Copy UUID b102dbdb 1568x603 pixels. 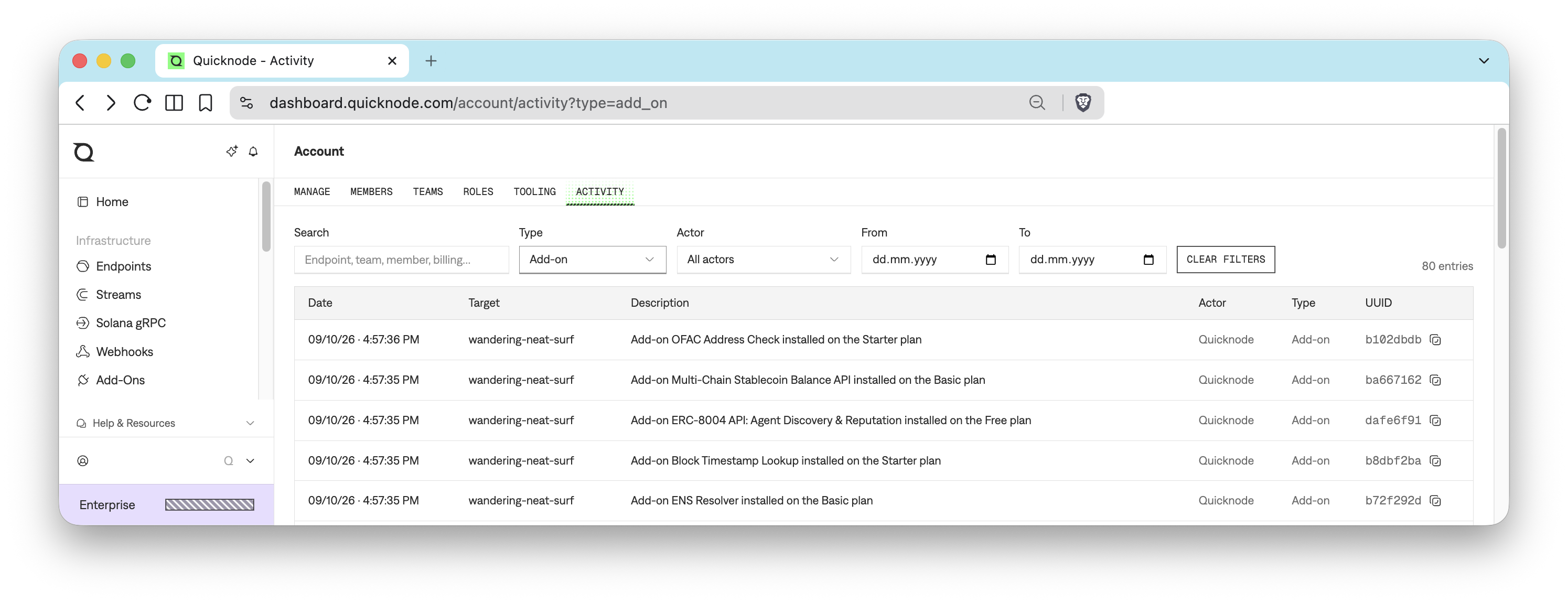pos(1435,340)
